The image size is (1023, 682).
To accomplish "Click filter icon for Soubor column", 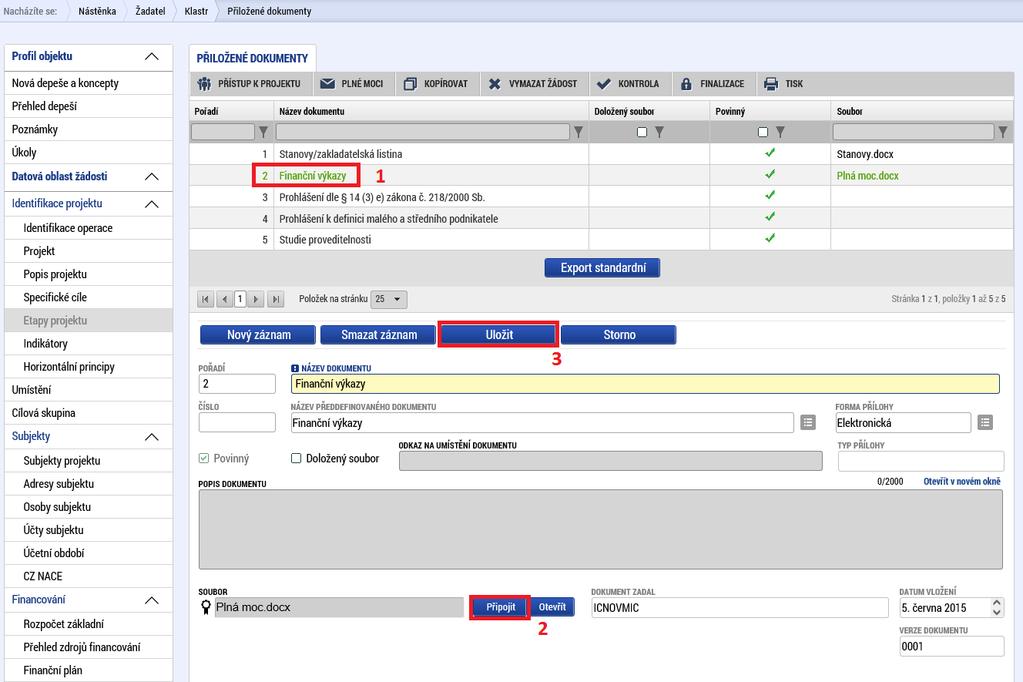I will [x=1003, y=132].
